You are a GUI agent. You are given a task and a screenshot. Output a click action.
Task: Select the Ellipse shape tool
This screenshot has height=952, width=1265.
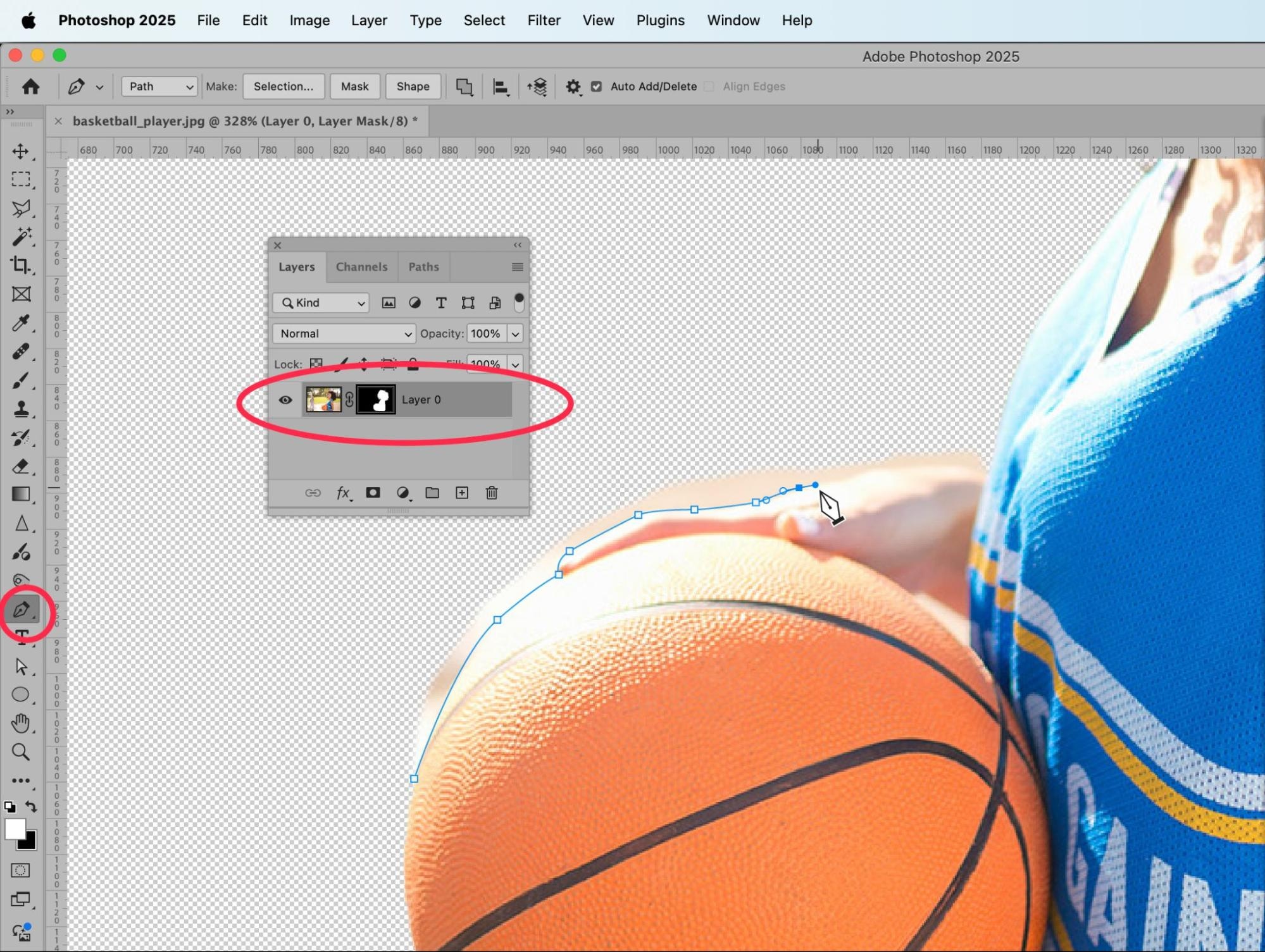21,695
